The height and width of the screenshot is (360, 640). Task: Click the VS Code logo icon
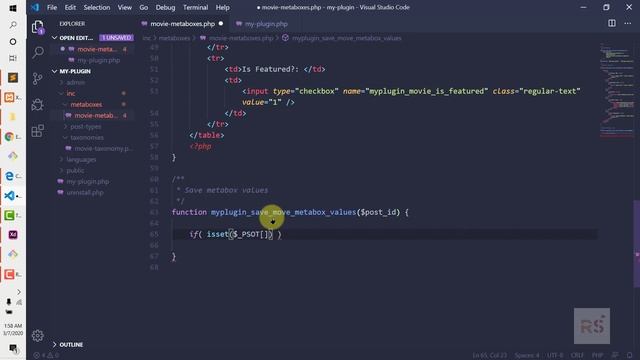[x=35, y=7]
